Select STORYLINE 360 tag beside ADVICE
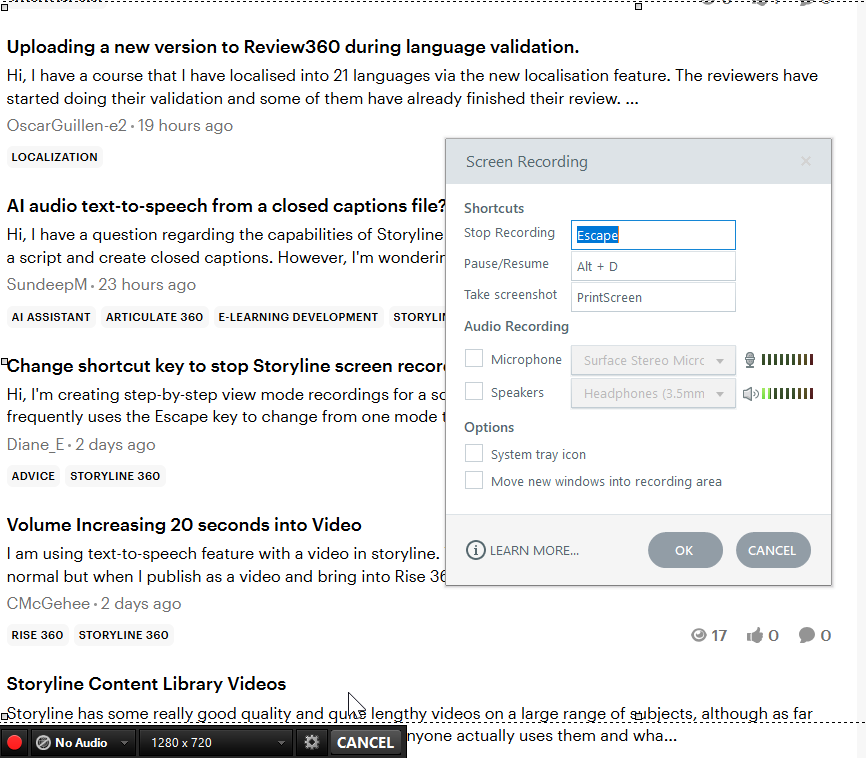 [x=115, y=476]
